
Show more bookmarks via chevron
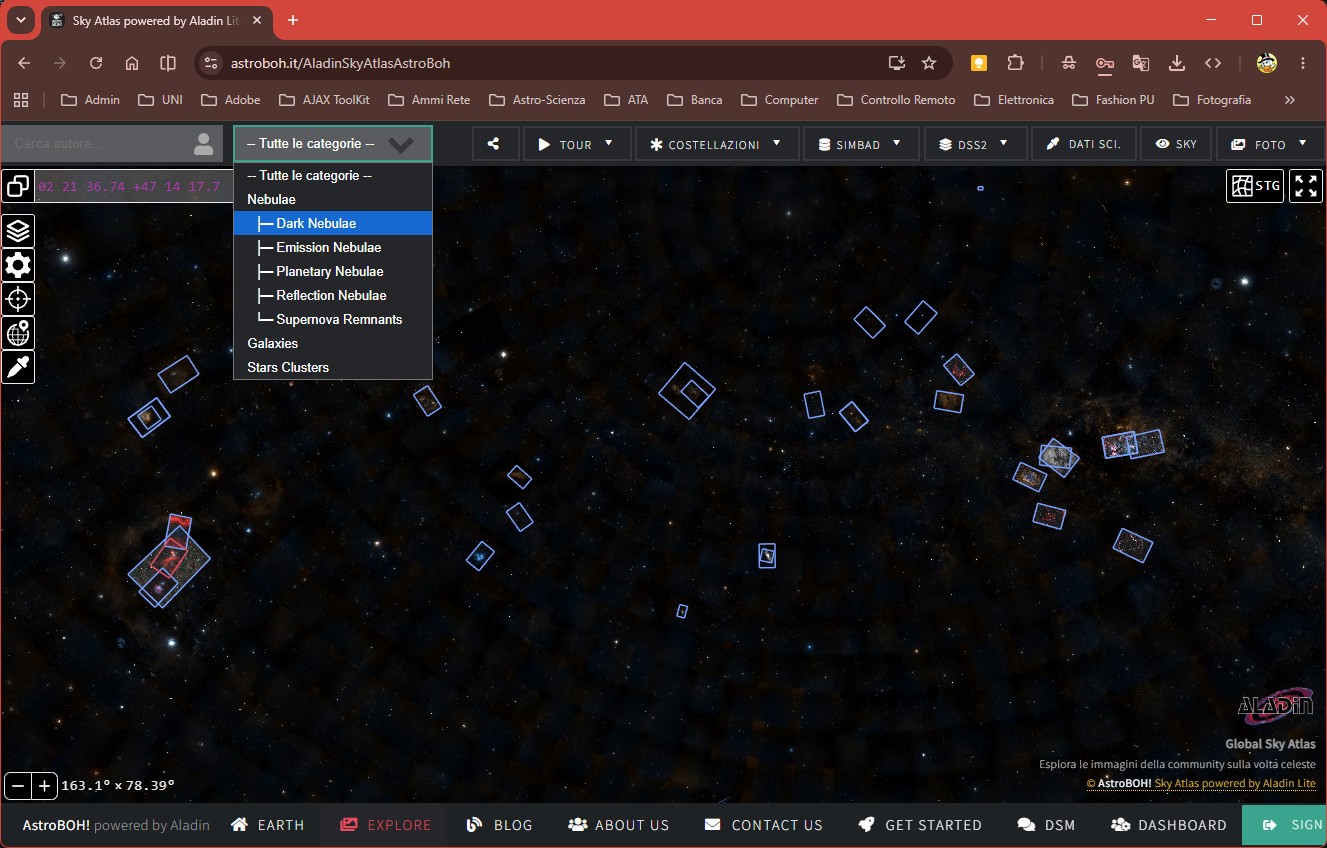pyautogui.click(x=1289, y=100)
